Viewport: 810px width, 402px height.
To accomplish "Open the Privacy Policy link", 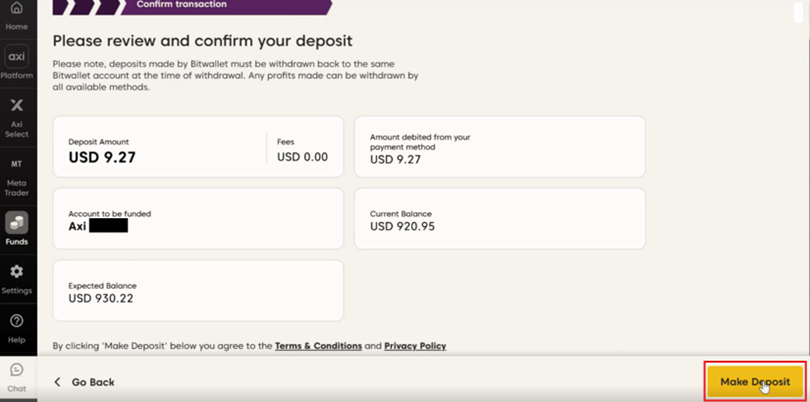I will 415,346.
